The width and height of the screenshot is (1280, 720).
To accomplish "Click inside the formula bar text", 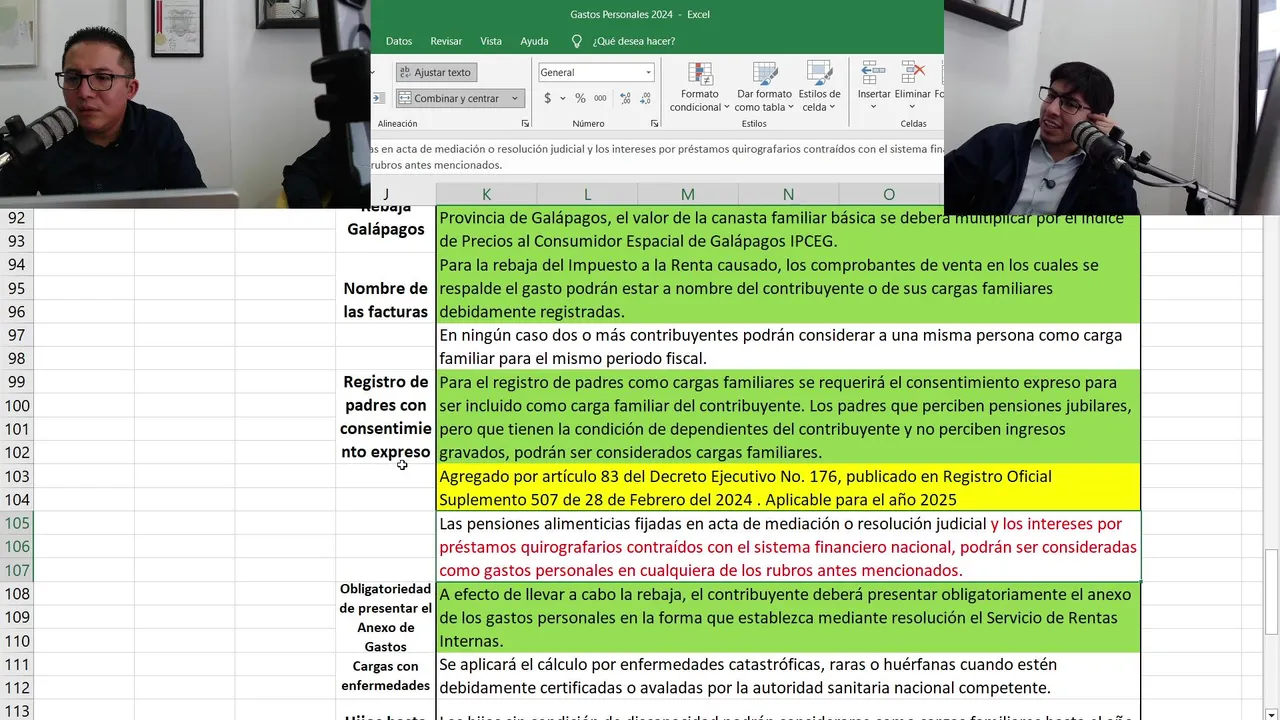I will pos(657,157).
